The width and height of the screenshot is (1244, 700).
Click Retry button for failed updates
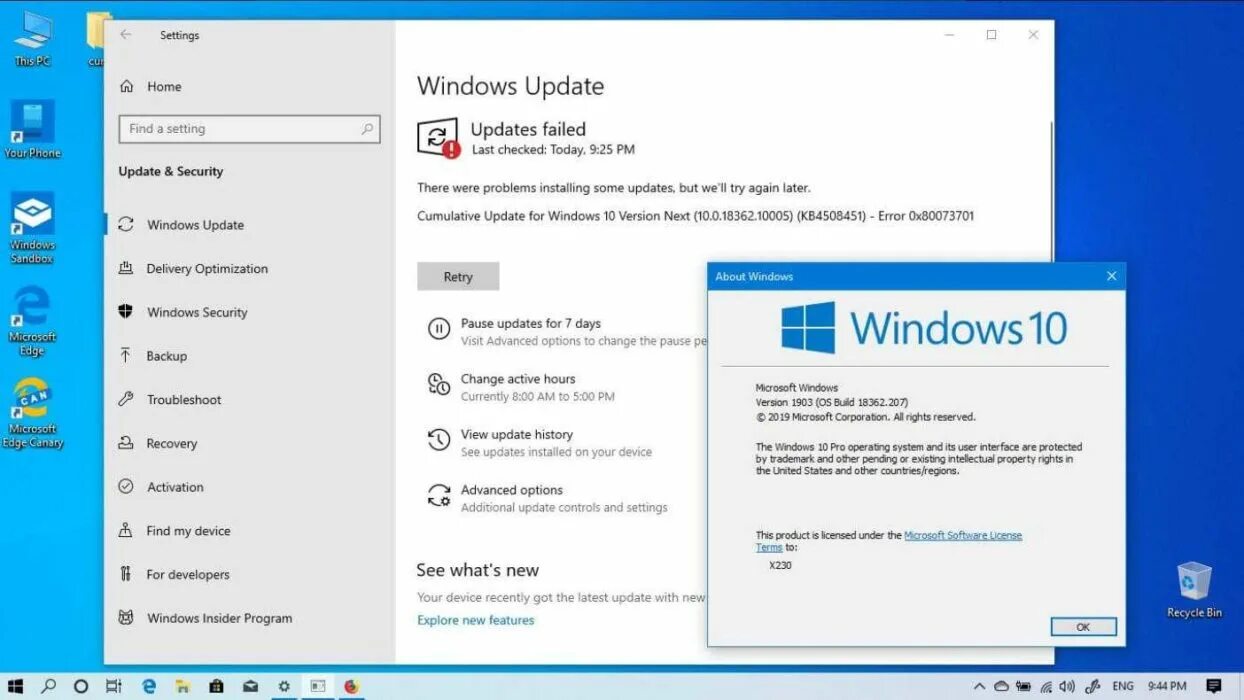click(x=458, y=277)
